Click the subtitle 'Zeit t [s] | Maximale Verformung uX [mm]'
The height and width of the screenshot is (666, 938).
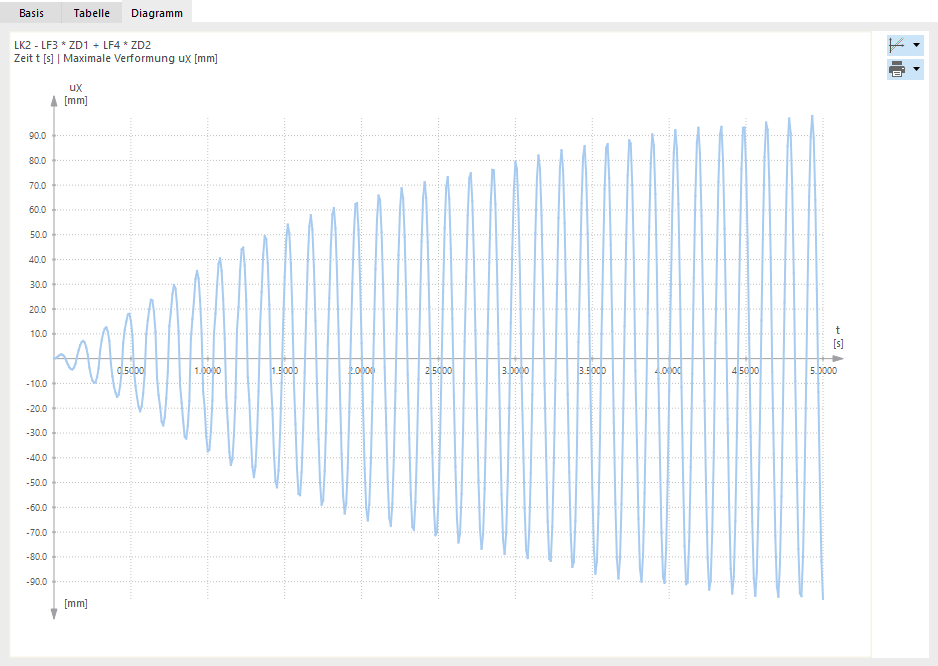pyautogui.click(x=116, y=58)
